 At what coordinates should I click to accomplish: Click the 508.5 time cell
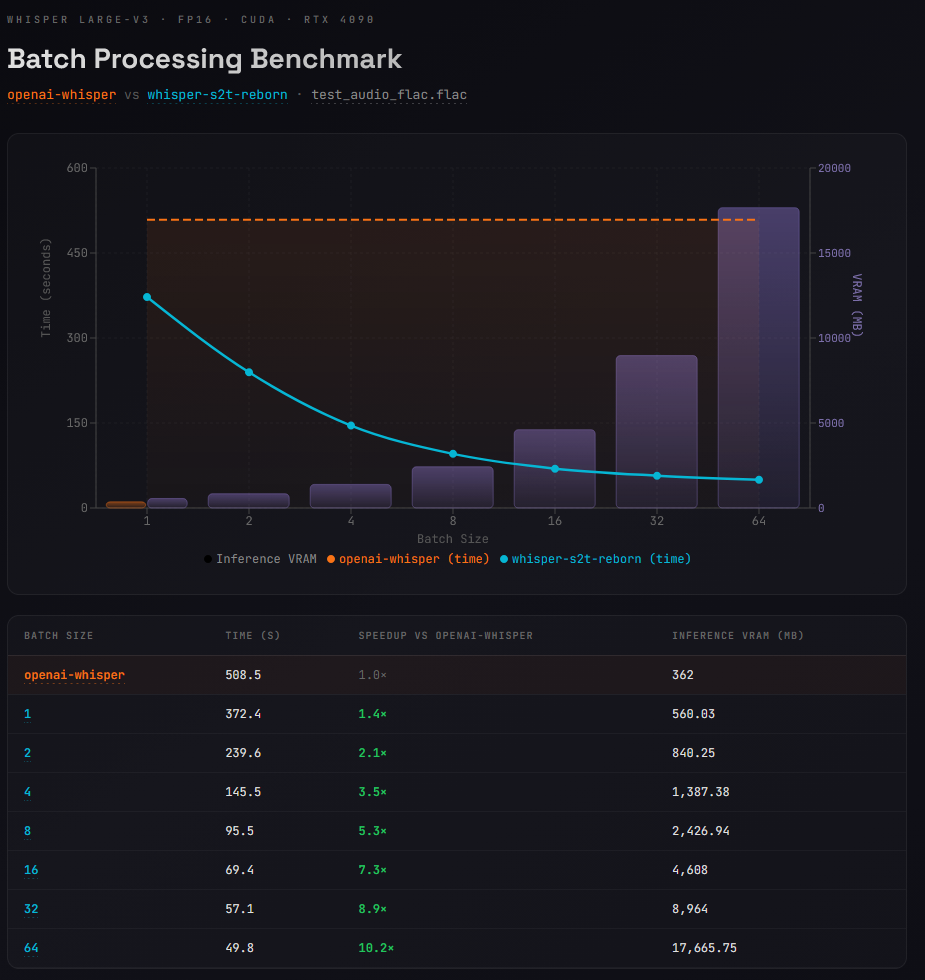coord(243,675)
